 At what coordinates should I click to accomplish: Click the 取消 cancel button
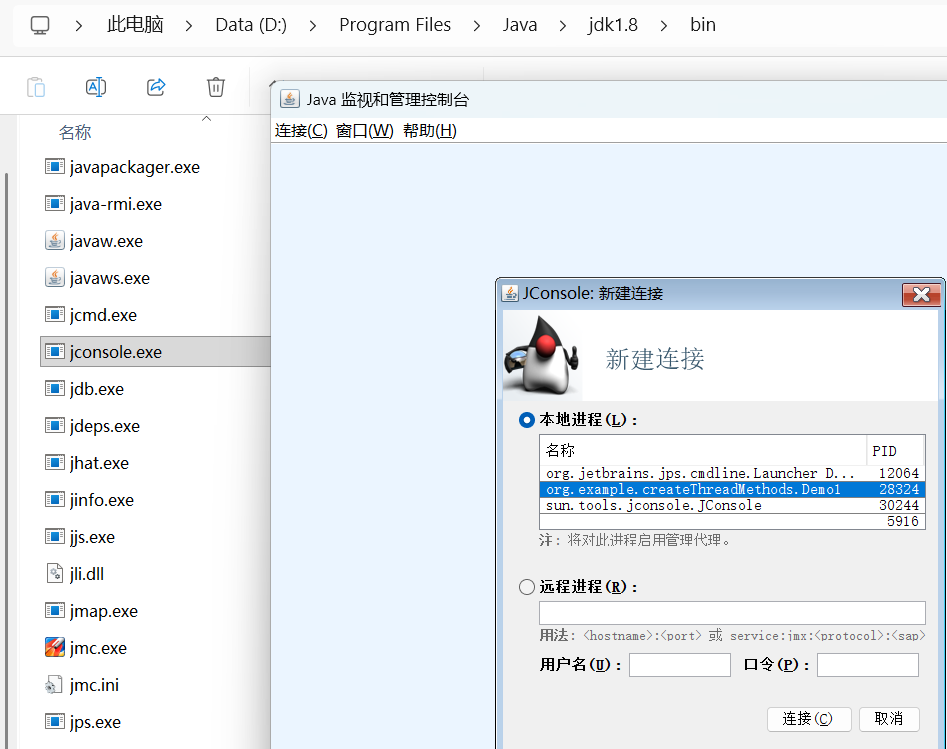[889, 719]
